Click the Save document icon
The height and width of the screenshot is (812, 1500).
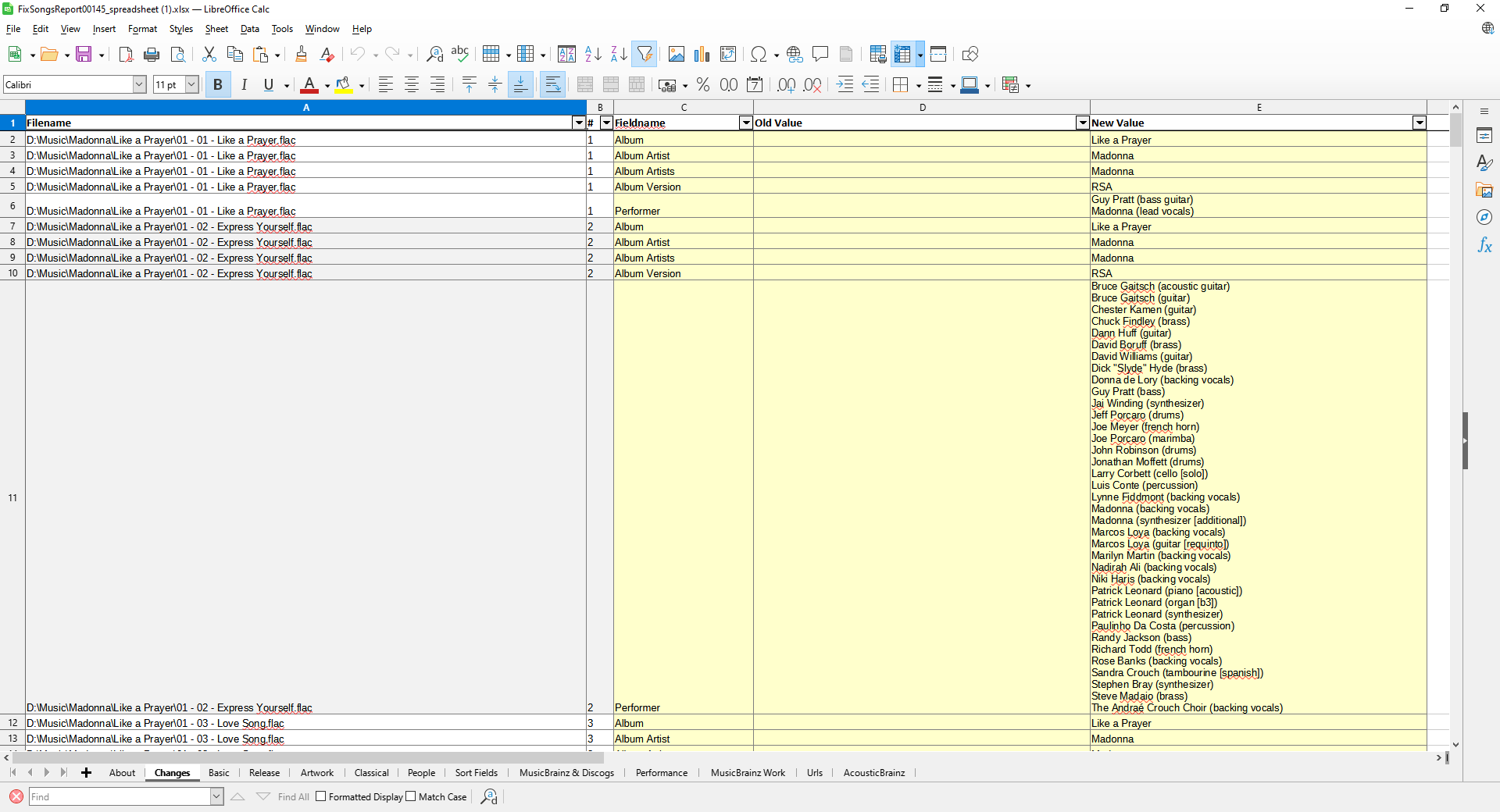tap(84, 54)
